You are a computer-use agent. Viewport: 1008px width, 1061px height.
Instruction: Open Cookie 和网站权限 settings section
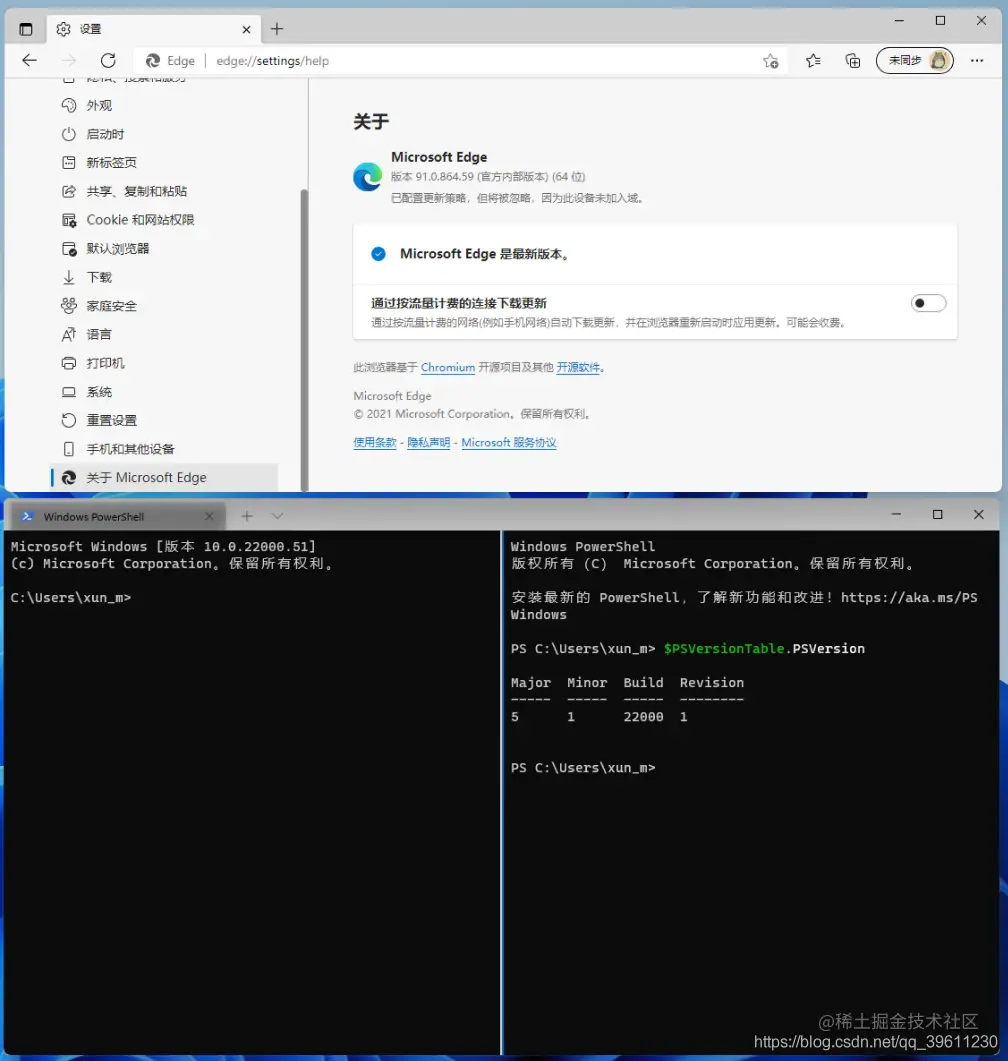pyautogui.click(x=164, y=220)
